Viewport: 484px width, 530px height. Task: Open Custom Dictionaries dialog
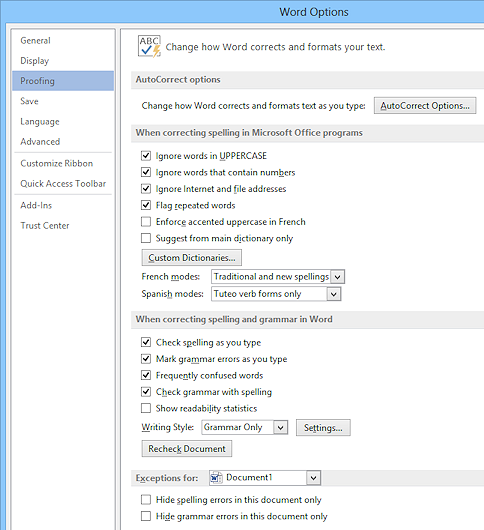(x=192, y=258)
